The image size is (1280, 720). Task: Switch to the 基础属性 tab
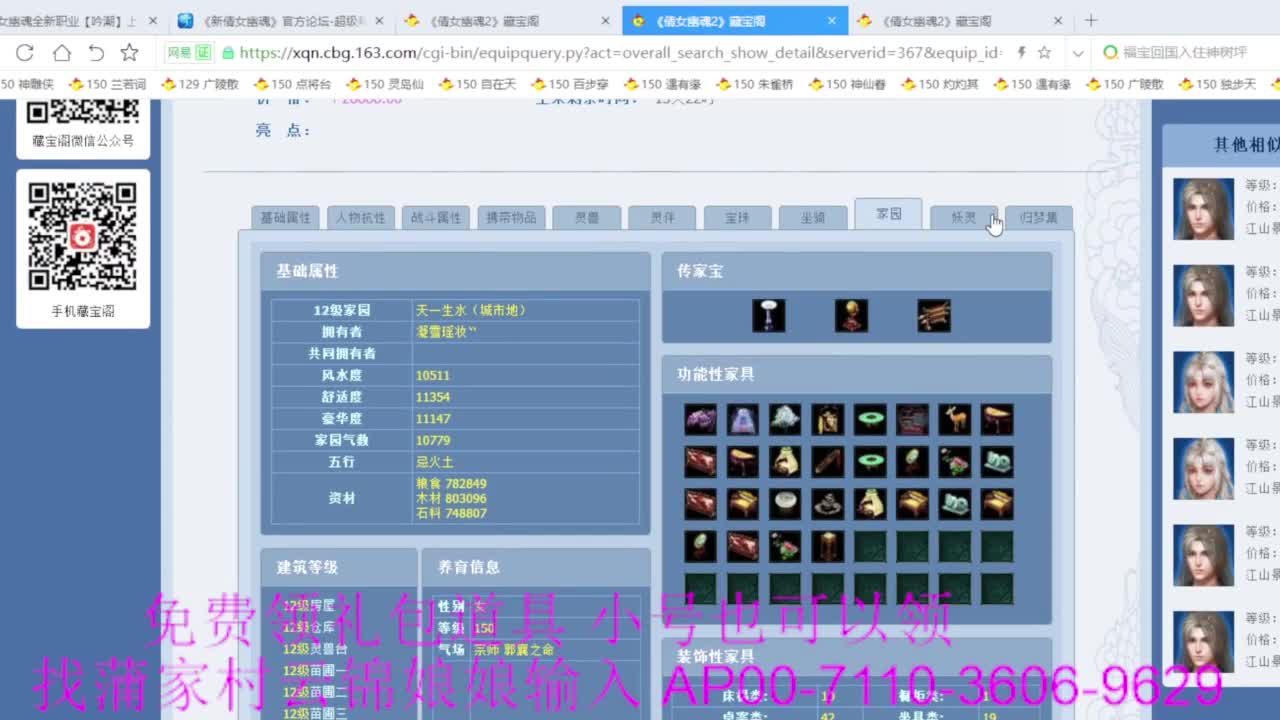tap(286, 217)
